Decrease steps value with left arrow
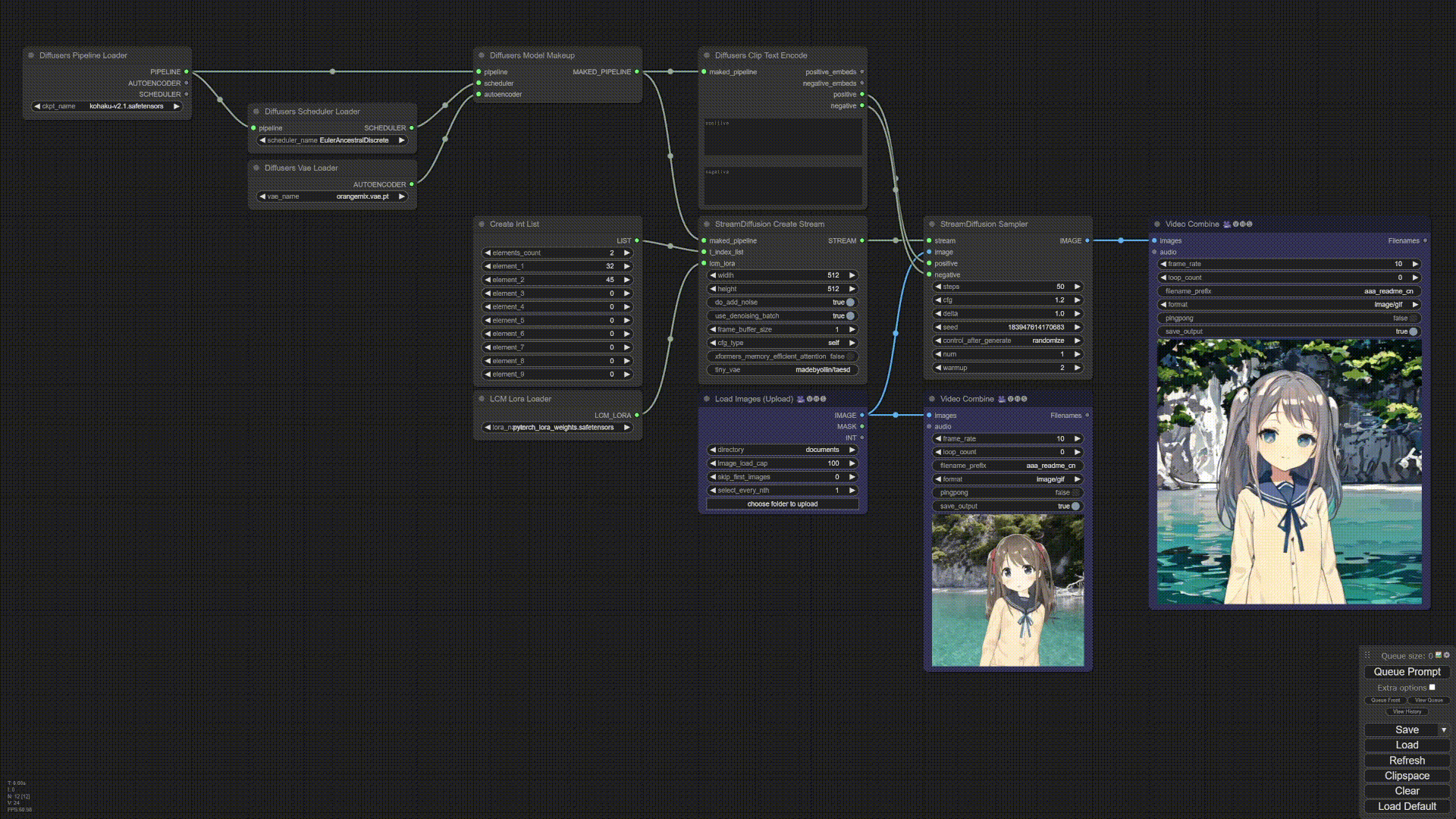This screenshot has height=819, width=1456. point(938,287)
